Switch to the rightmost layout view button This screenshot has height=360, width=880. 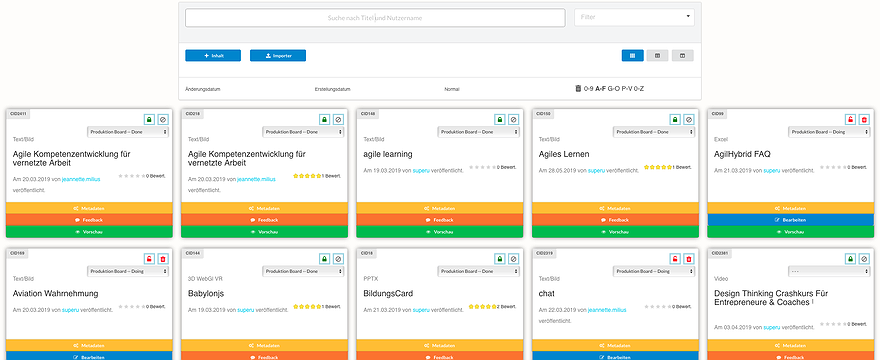tap(682, 56)
